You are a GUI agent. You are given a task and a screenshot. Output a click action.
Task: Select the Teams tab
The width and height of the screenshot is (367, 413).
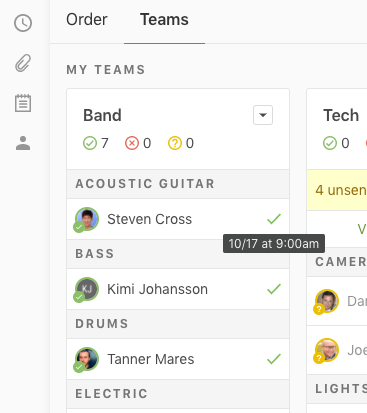tap(164, 19)
